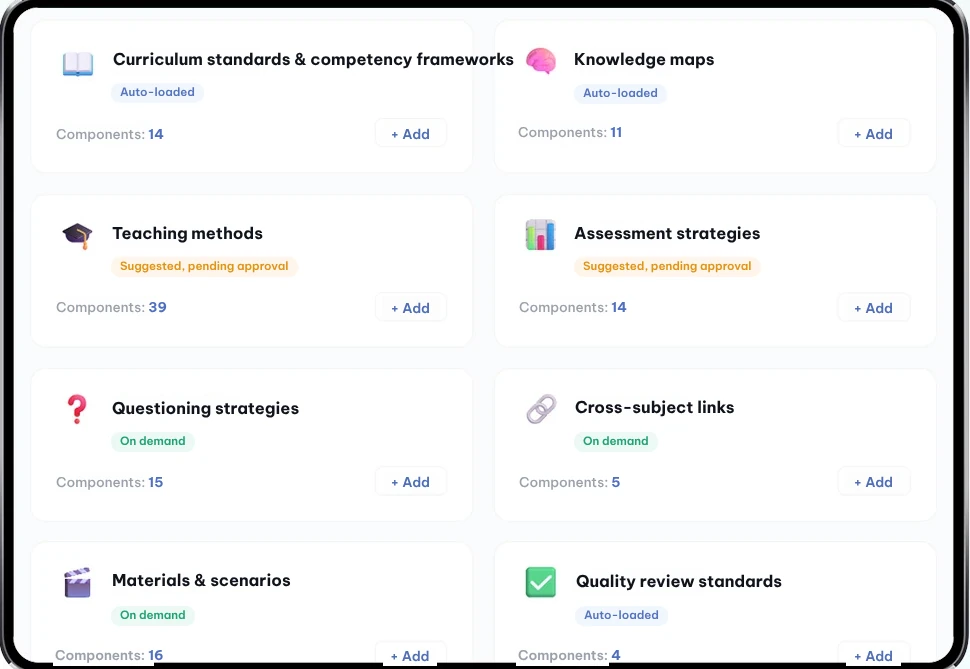Click the Components: 16 count in Materials & scenarios
Image resolution: width=970 pixels, height=669 pixels.
click(109, 655)
